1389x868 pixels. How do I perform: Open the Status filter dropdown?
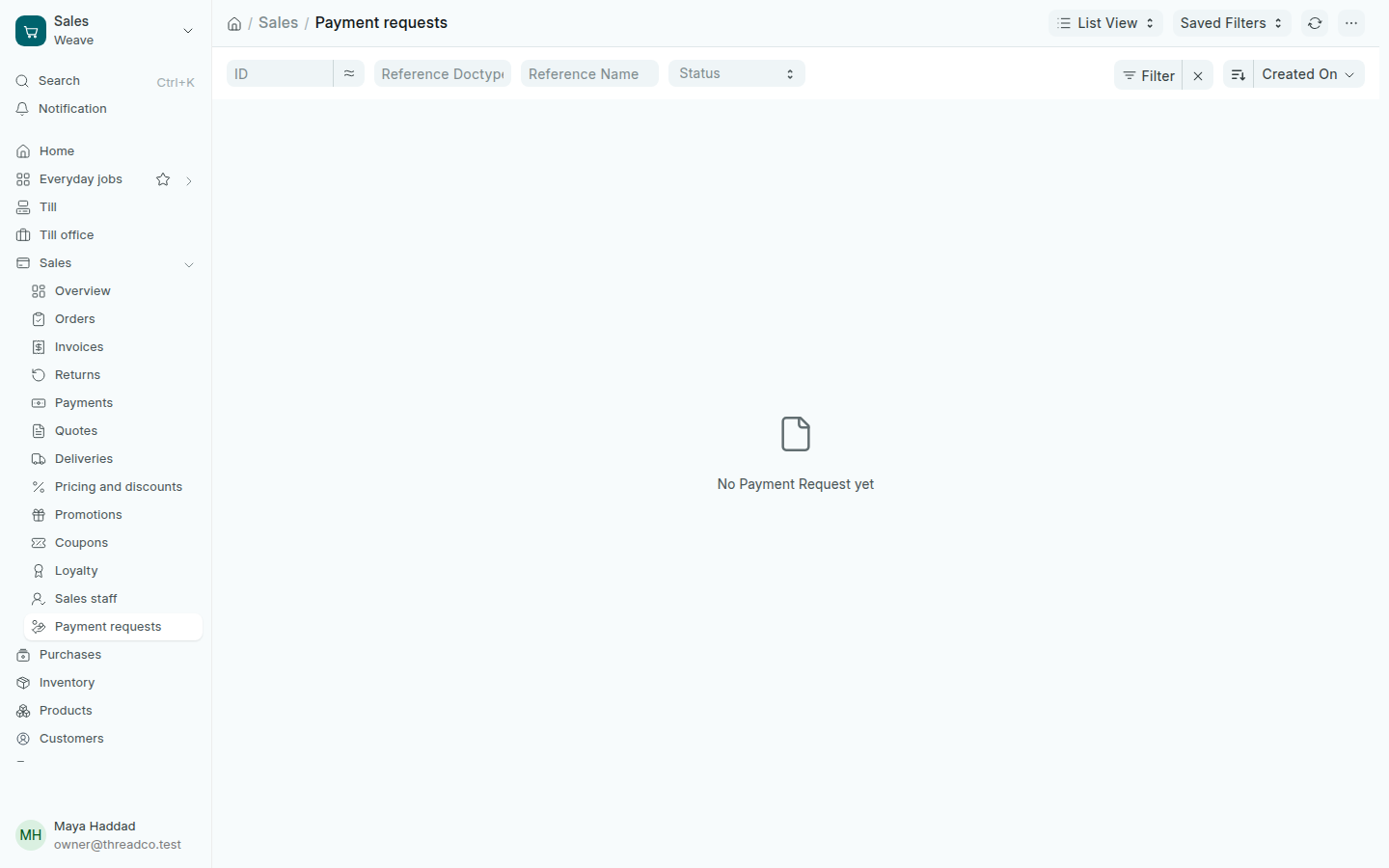tap(737, 73)
